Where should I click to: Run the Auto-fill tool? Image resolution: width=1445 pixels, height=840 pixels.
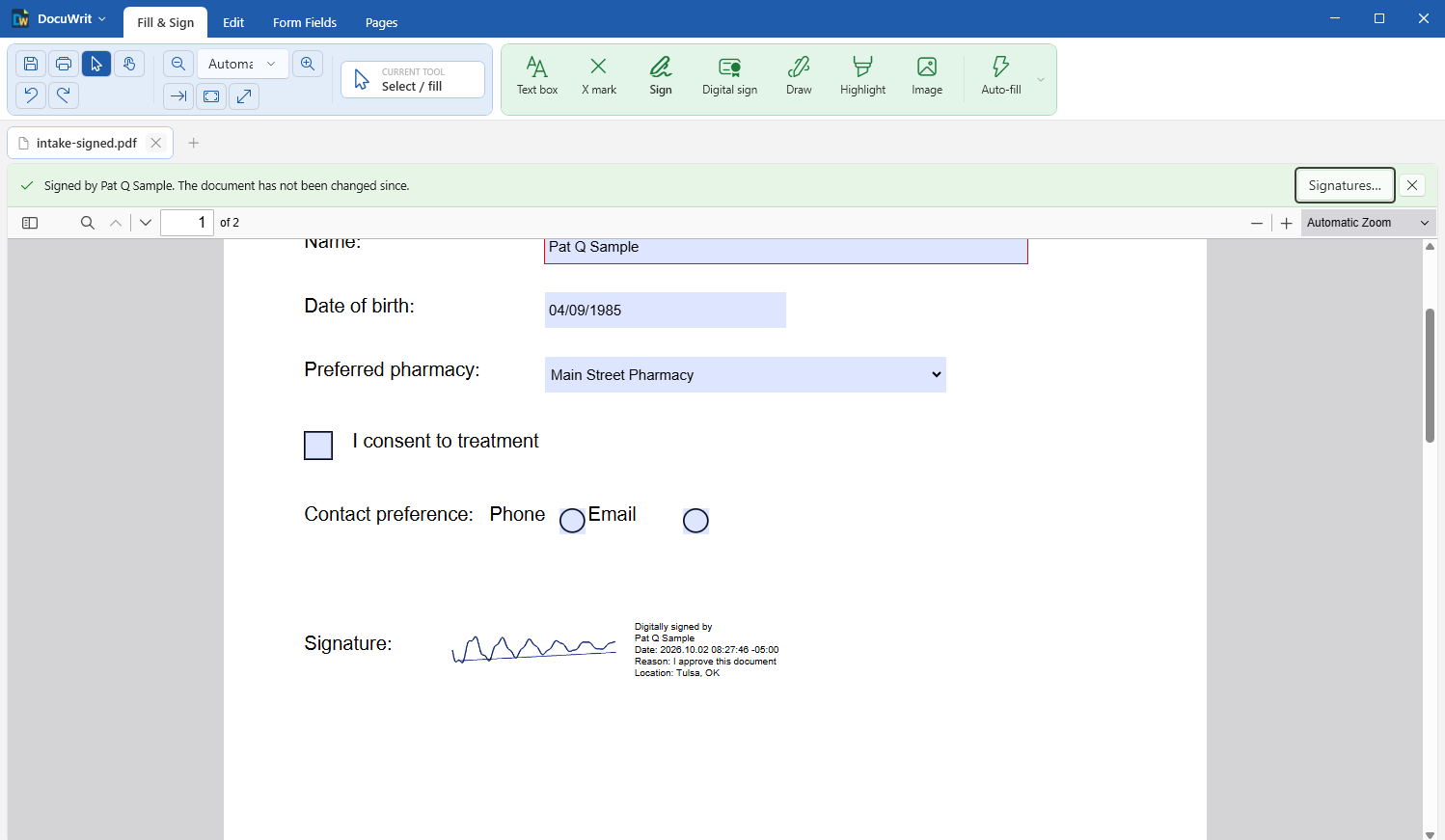1001,76
